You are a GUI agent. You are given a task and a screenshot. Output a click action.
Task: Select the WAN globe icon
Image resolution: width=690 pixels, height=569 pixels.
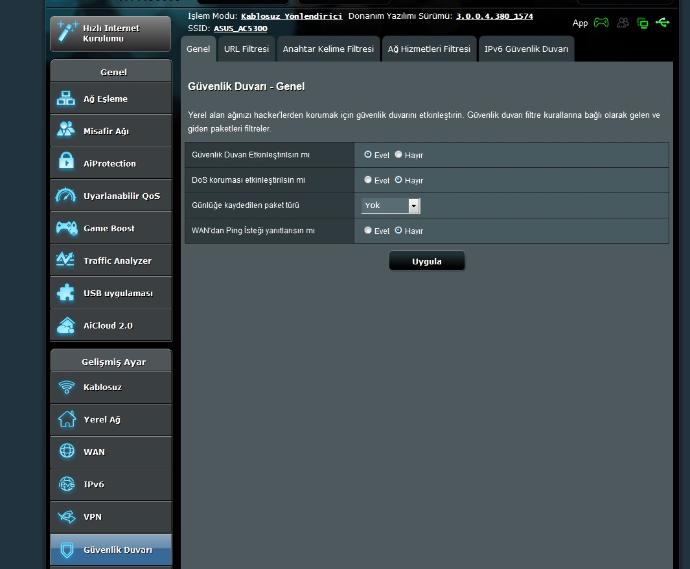coord(67,451)
